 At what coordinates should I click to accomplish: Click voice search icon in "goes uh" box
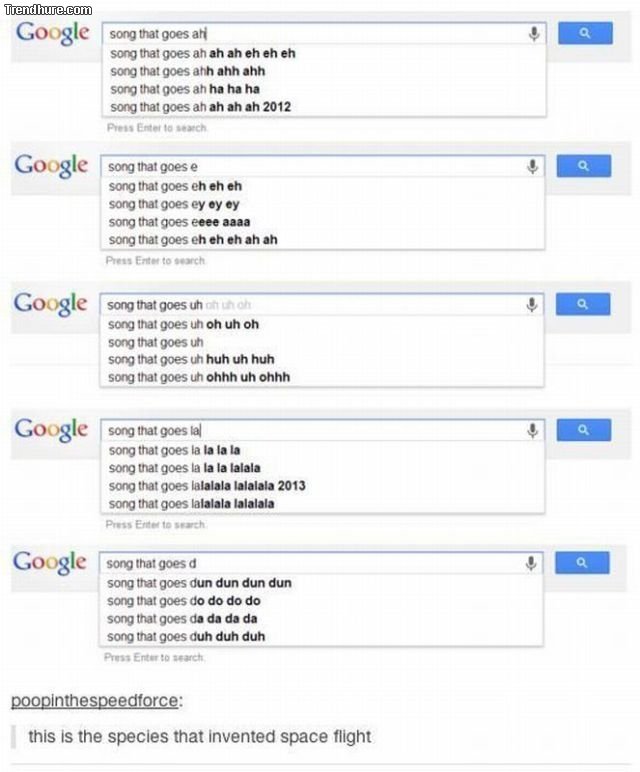tap(534, 304)
